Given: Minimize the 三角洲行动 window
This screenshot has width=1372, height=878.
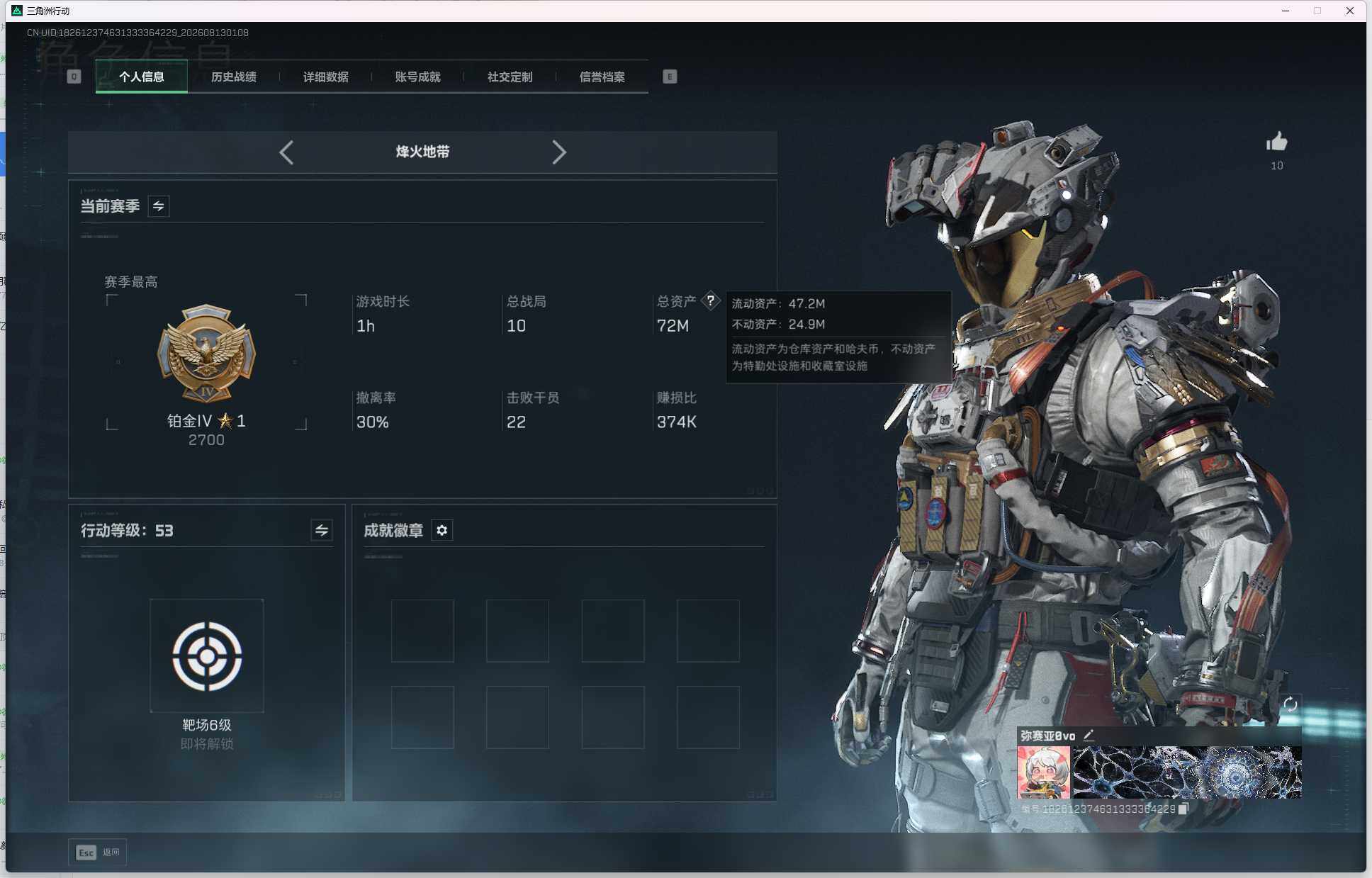Looking at the screenshot, I should [x=1286, y=11].
